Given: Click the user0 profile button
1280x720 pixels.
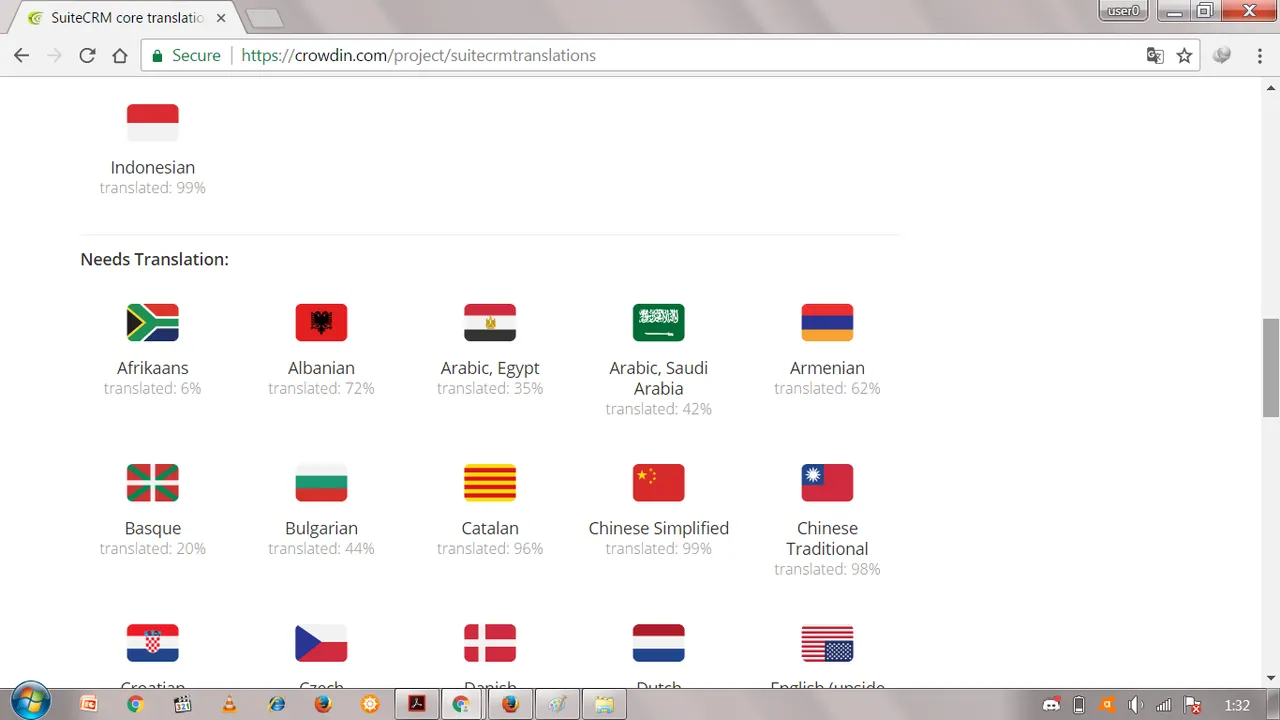Looking at the screenshot, I should [x=1123, y=11].
